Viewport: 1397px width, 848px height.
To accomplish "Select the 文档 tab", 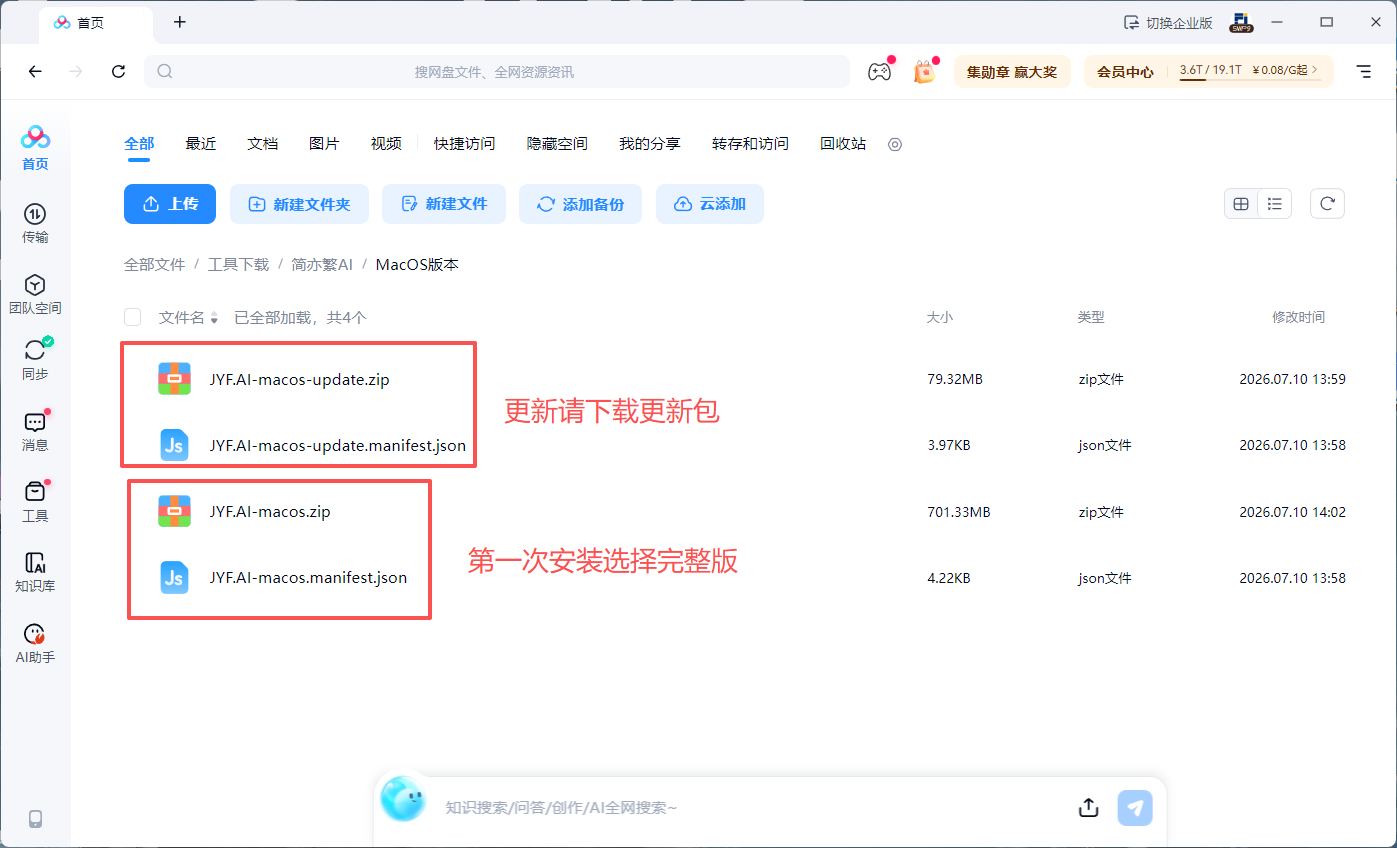I will (263, 144).
